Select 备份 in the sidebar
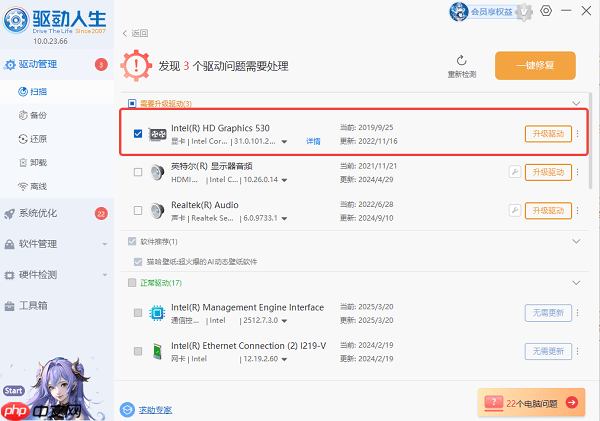 [57, 115]
